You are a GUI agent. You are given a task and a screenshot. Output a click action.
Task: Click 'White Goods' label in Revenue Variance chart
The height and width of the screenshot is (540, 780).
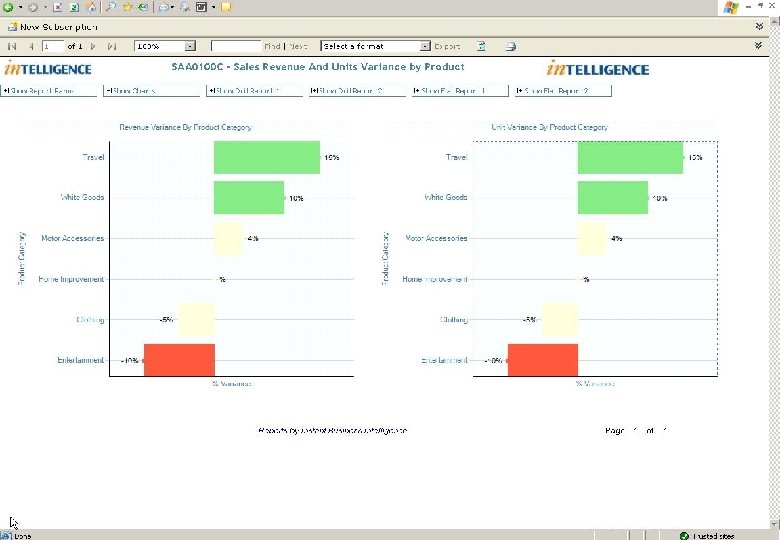click(x=82, y=197)
